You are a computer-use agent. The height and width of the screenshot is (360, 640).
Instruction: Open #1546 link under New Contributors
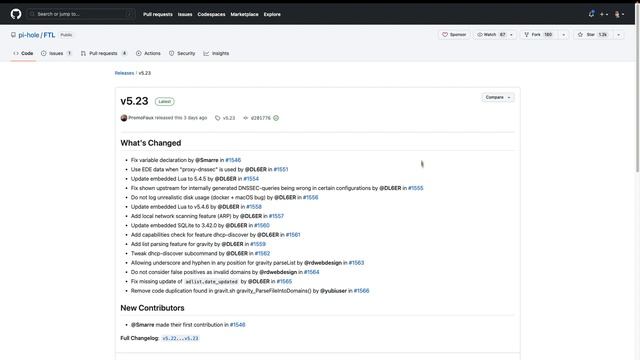point(238,325)
